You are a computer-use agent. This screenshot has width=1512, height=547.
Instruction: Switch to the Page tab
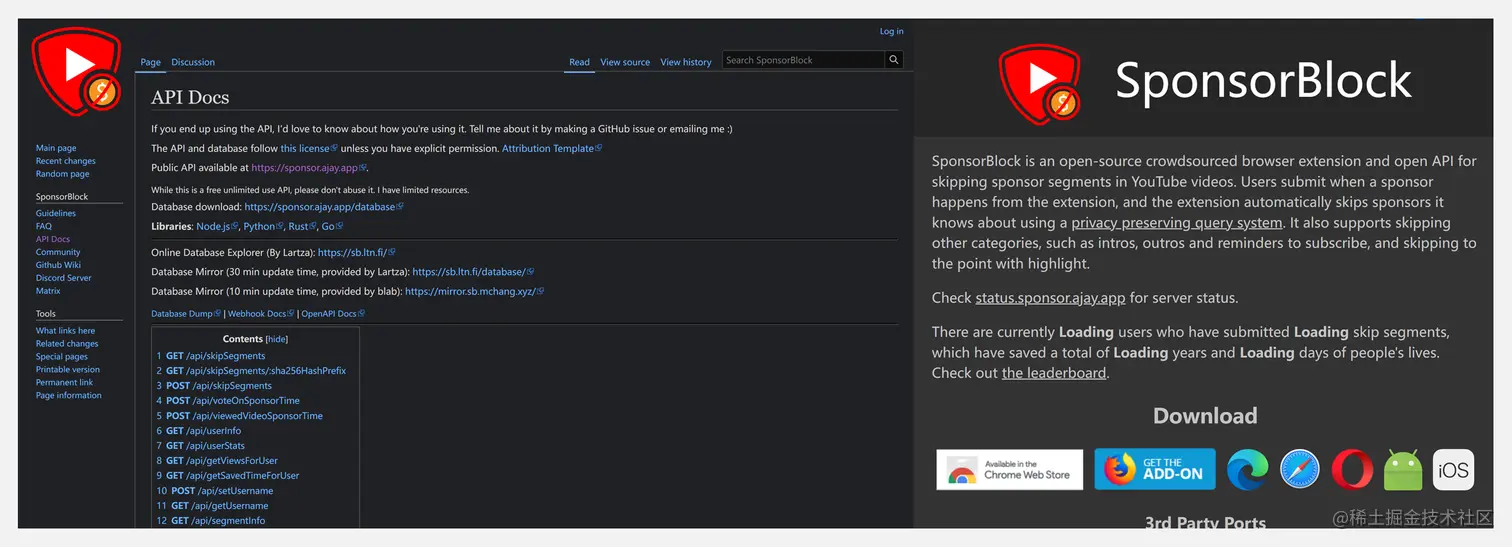click(x=151, y=62)
